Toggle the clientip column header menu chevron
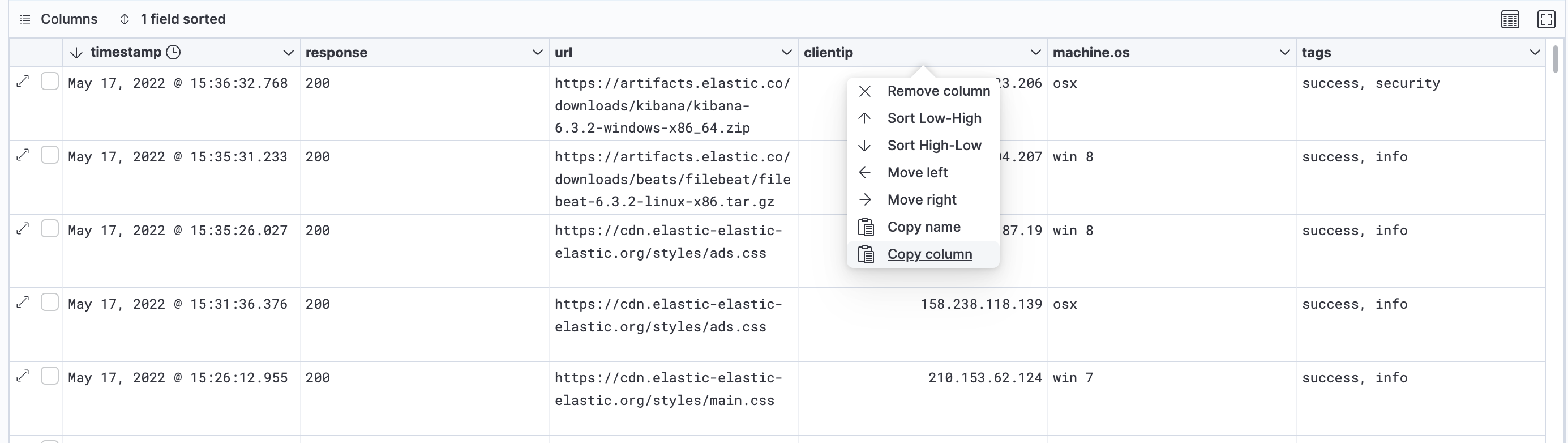This screenshot has height=443, width=1568. click(x=1035, y=53)
